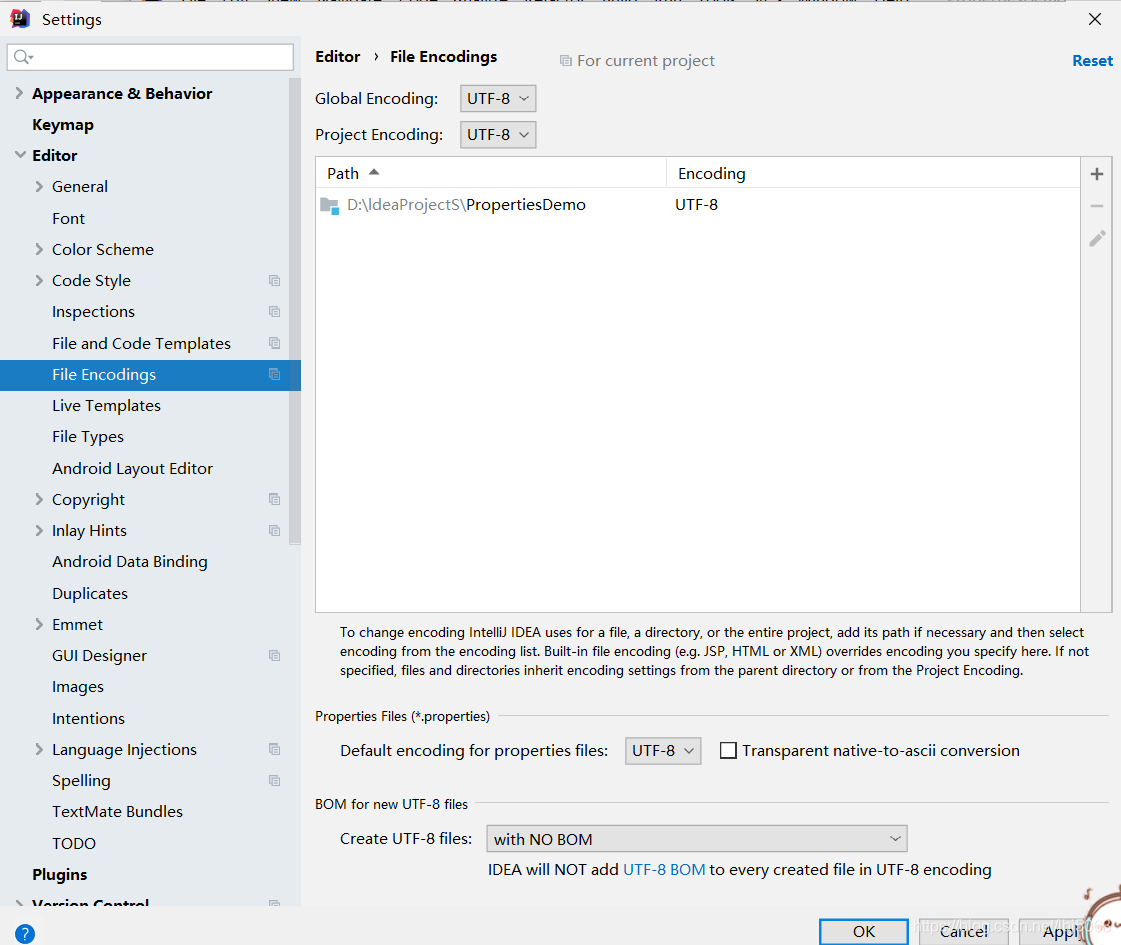Click project-level icon beside Spelling
Viewport: 1121px width, 945px height.
pos(275,781)
